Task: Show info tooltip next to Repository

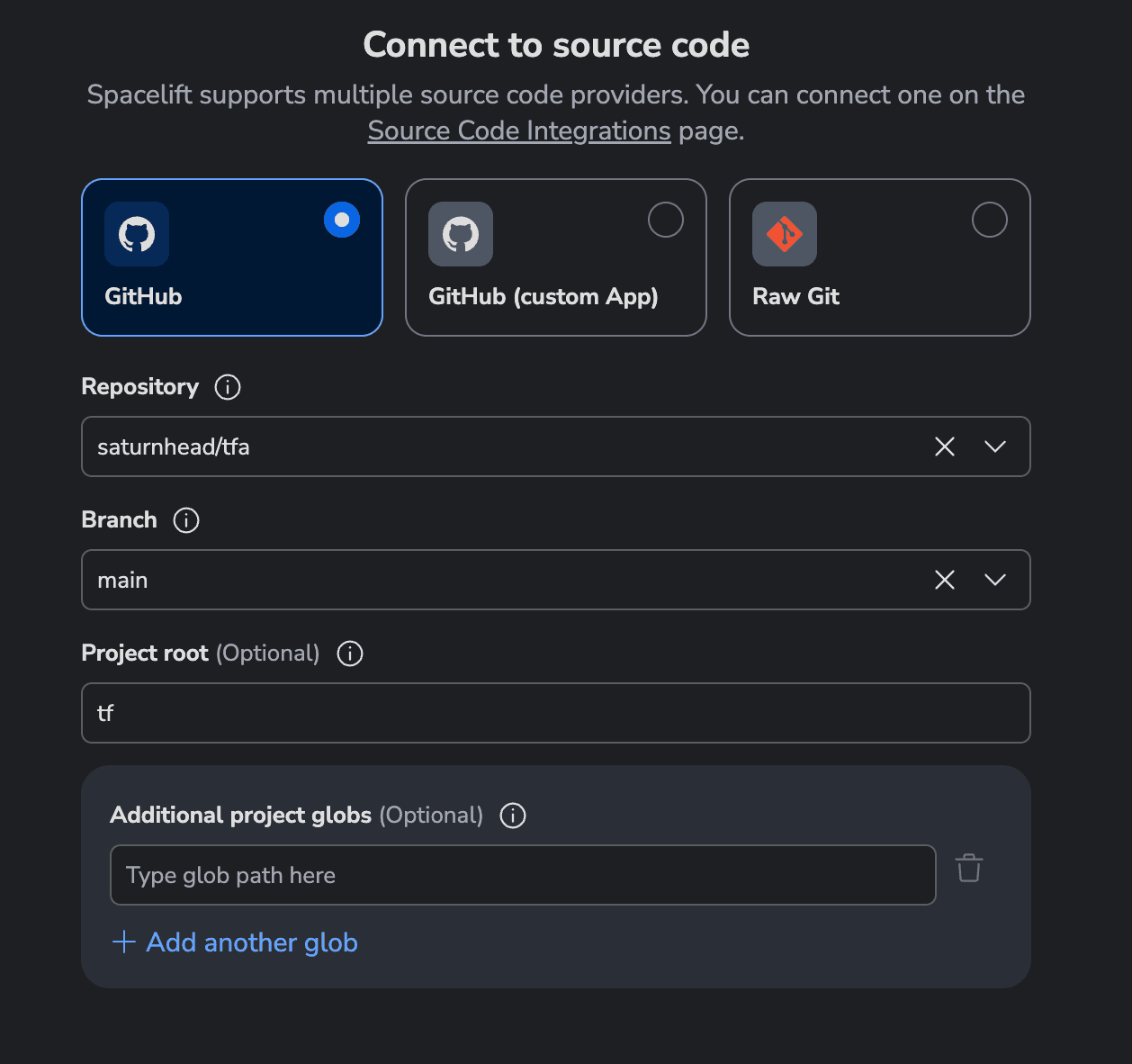Action: click(228, 387)
